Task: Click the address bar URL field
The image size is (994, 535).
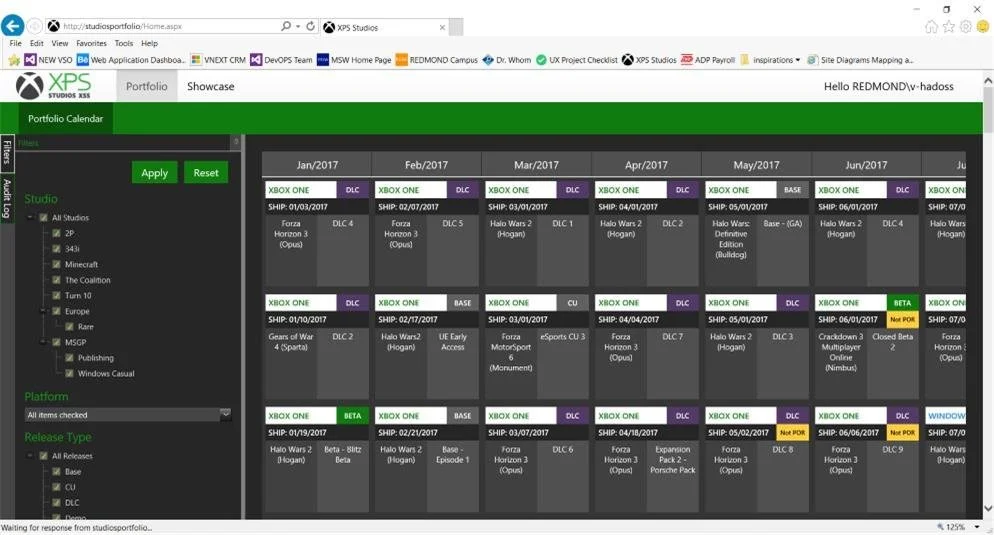Action: coord(168,26)
